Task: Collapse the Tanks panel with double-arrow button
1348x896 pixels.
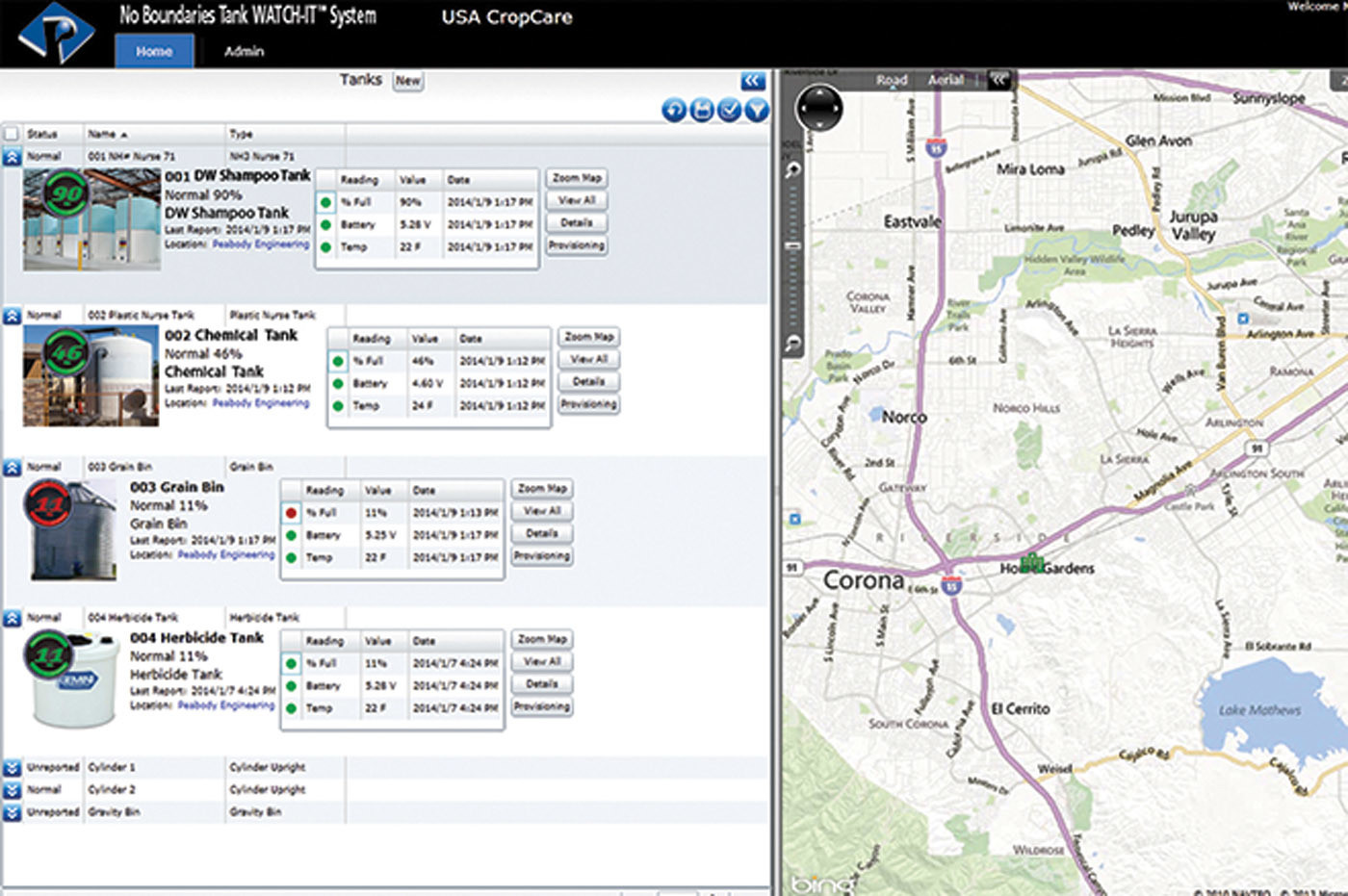Action: (x=753, y=81)
